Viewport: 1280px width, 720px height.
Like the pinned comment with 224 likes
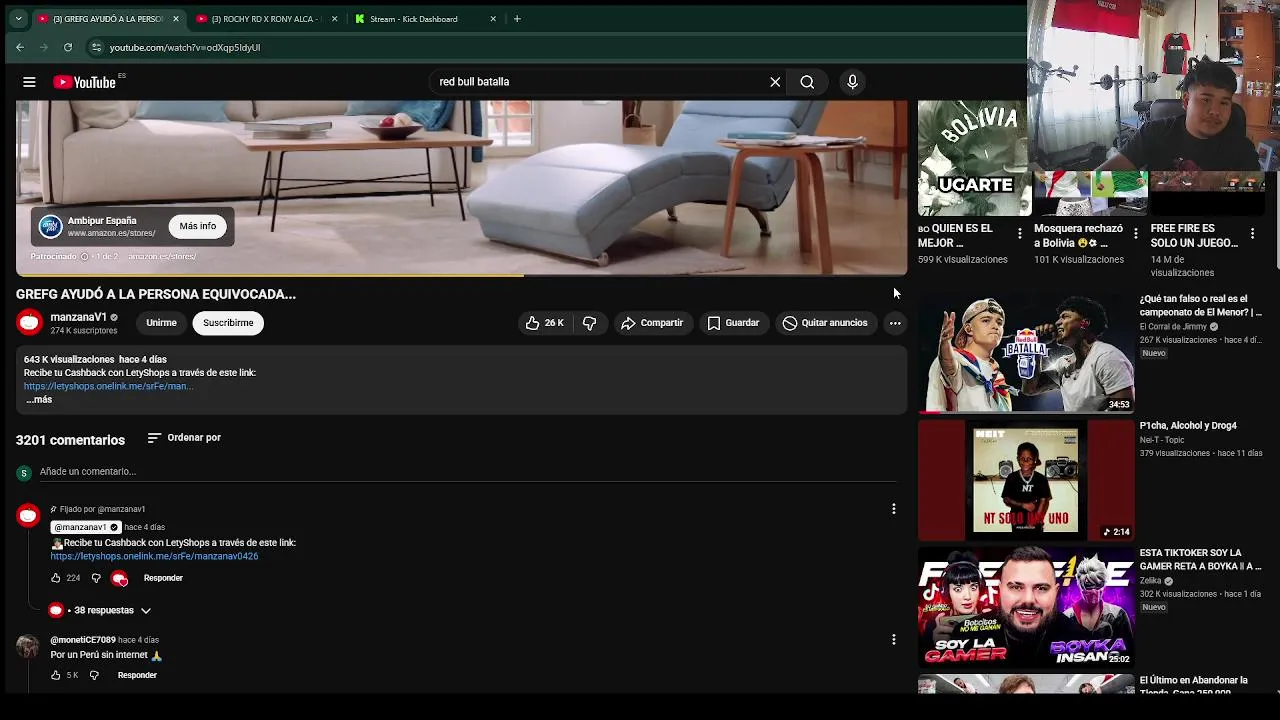click(56, 578)
